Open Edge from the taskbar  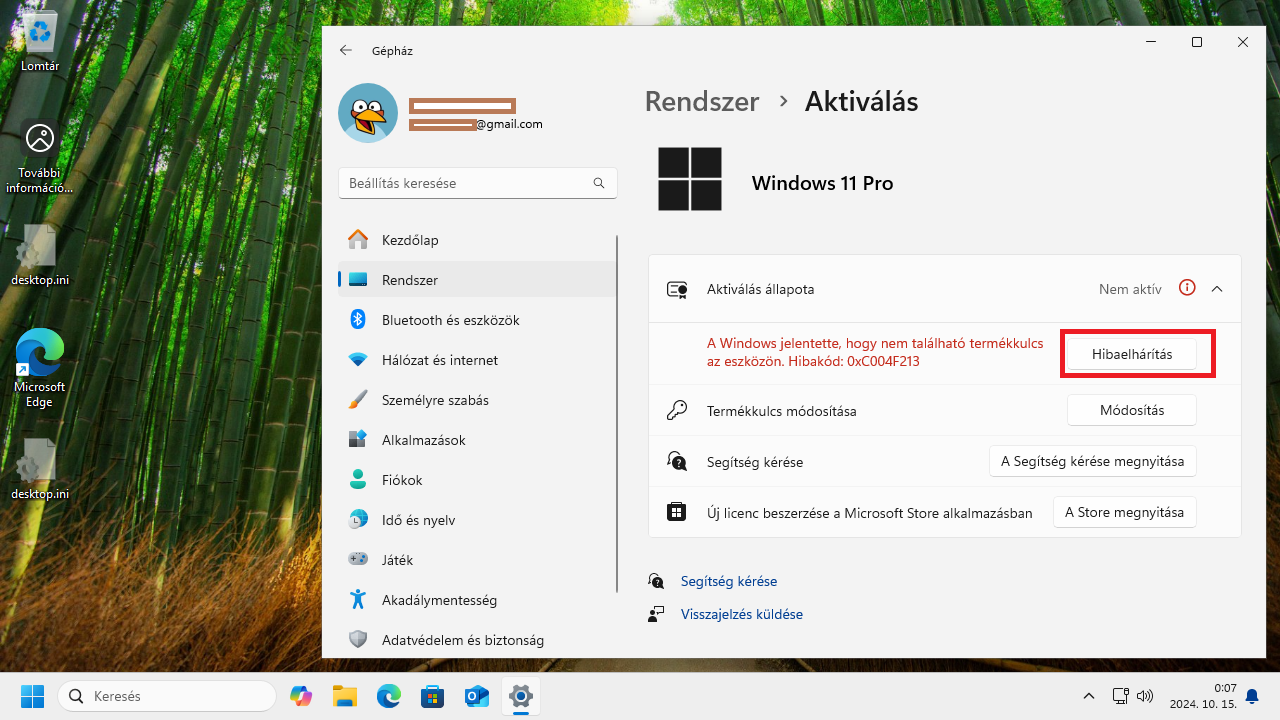(388, 696)
